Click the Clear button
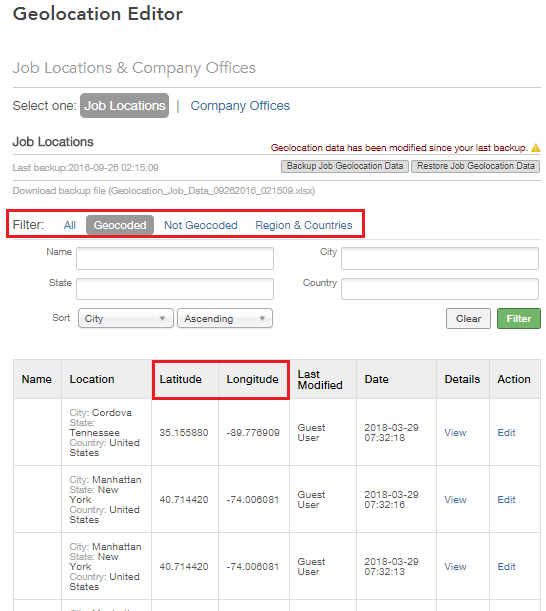Image resolution: width=546 pixels, height=611 pixels. 468,318
